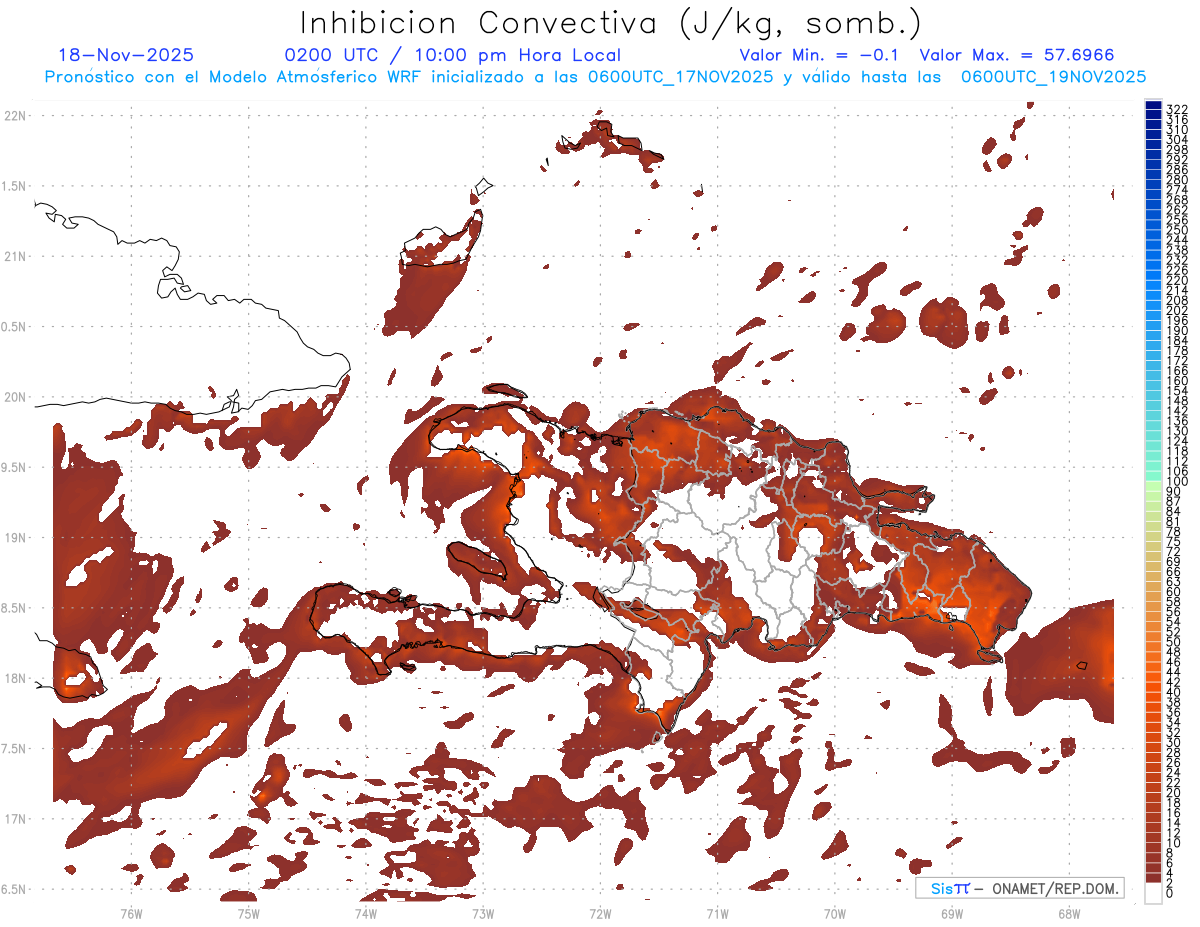
Task: Click the '19N' latitude label
Action: pyautogui.click(x=15, y=538)
